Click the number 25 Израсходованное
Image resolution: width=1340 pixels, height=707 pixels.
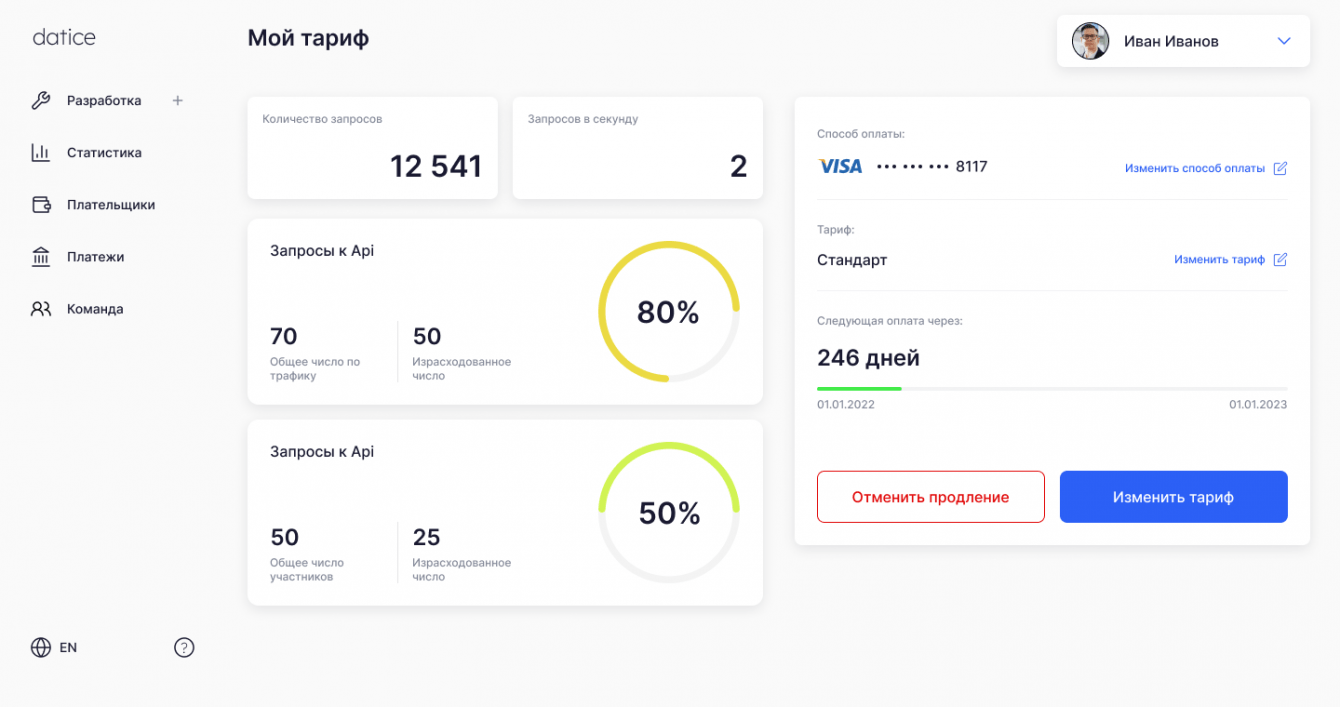pos(426,537)
